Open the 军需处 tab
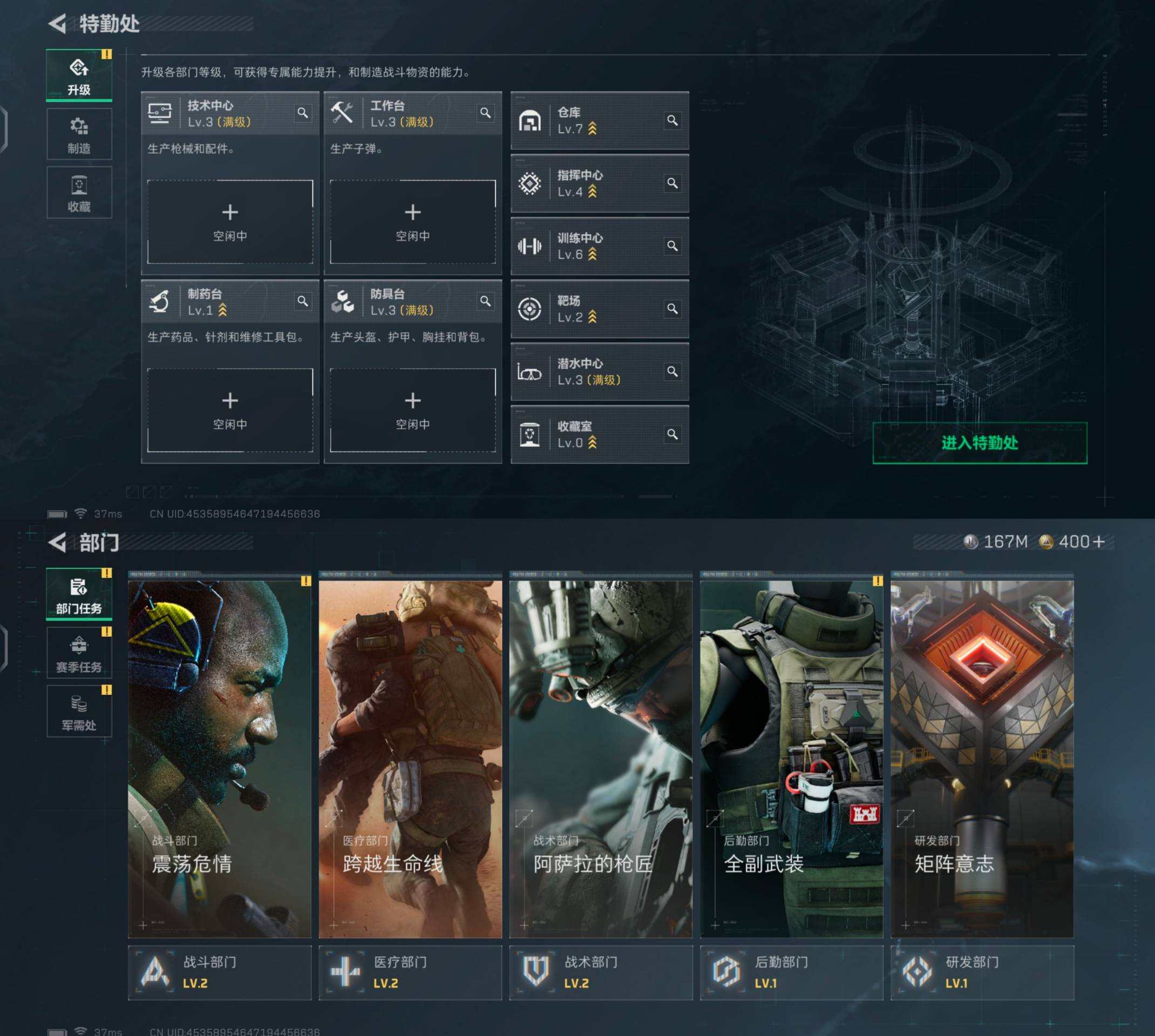The height and width of the screenshot is (1036, 1155). (79, 712)
